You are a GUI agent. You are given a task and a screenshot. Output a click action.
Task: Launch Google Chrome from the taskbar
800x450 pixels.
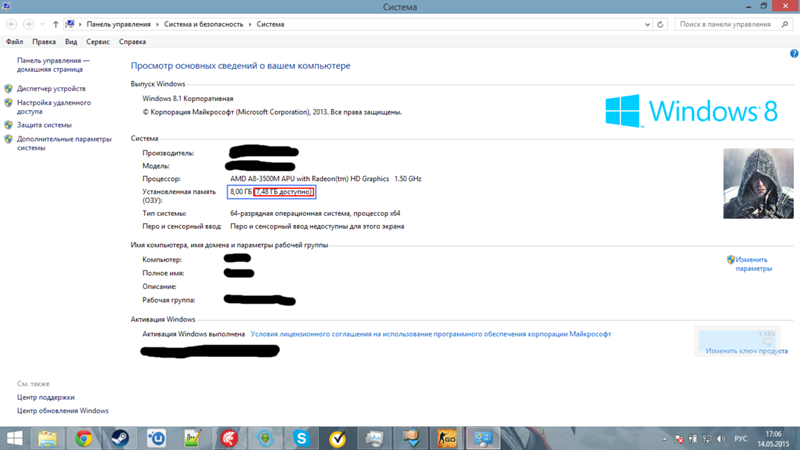point(84,438)
